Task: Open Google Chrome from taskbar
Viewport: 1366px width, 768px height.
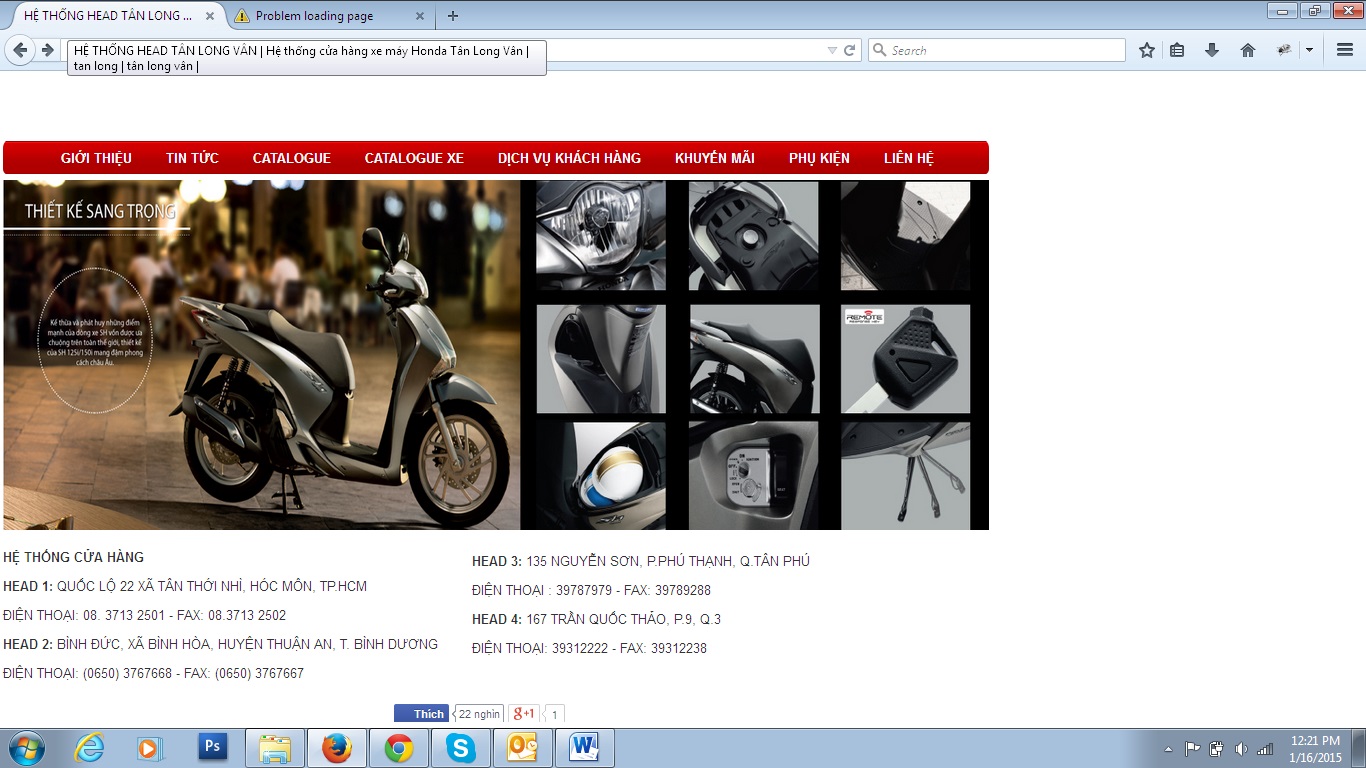Action: tap(399, 748)
